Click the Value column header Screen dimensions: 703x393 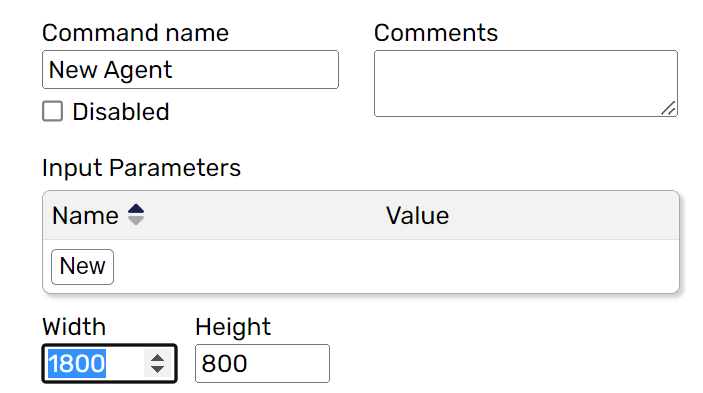417,216
